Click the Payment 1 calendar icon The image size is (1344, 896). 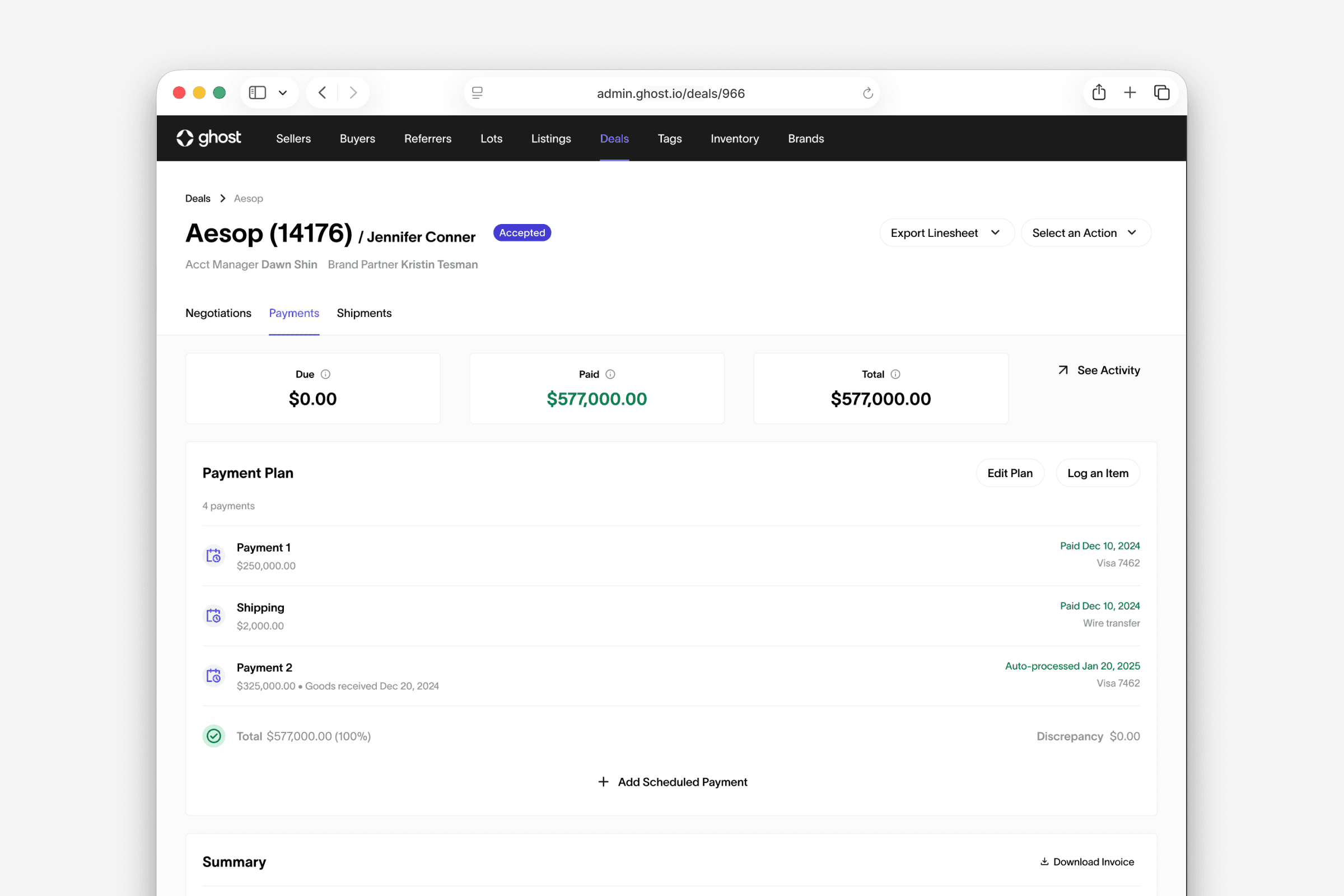click(214, 556)
